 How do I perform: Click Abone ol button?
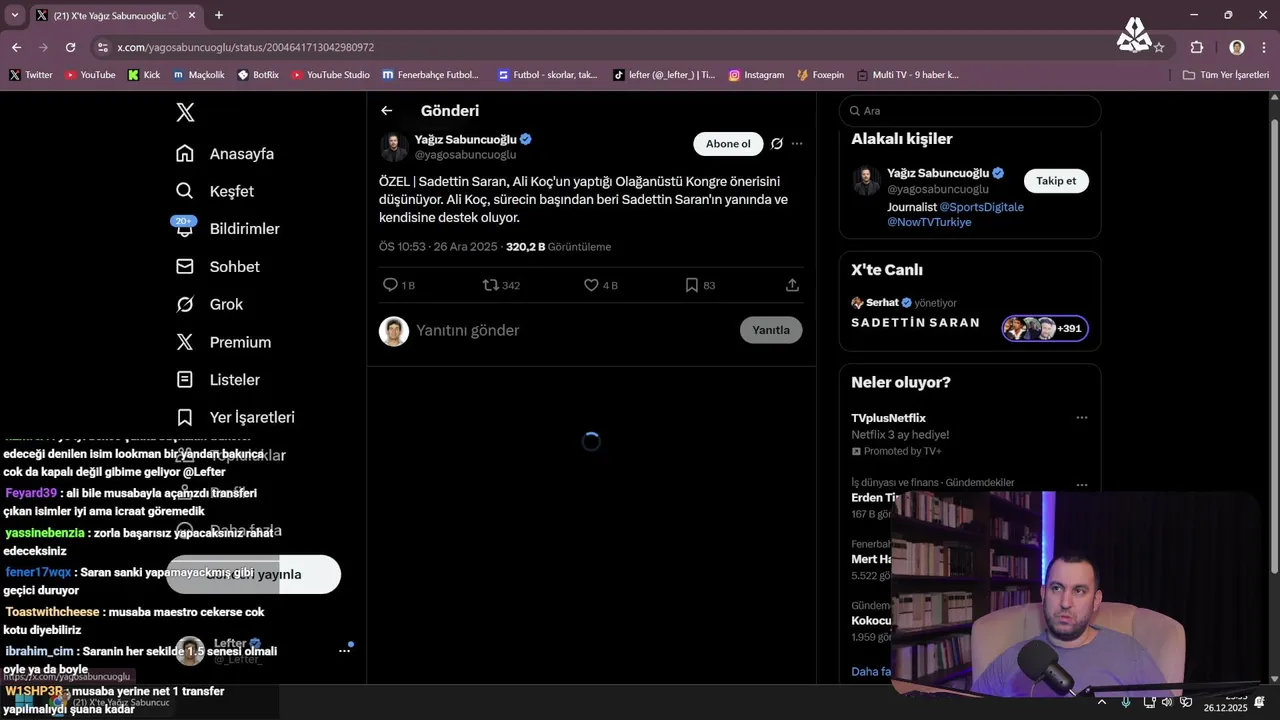[728, 144]
